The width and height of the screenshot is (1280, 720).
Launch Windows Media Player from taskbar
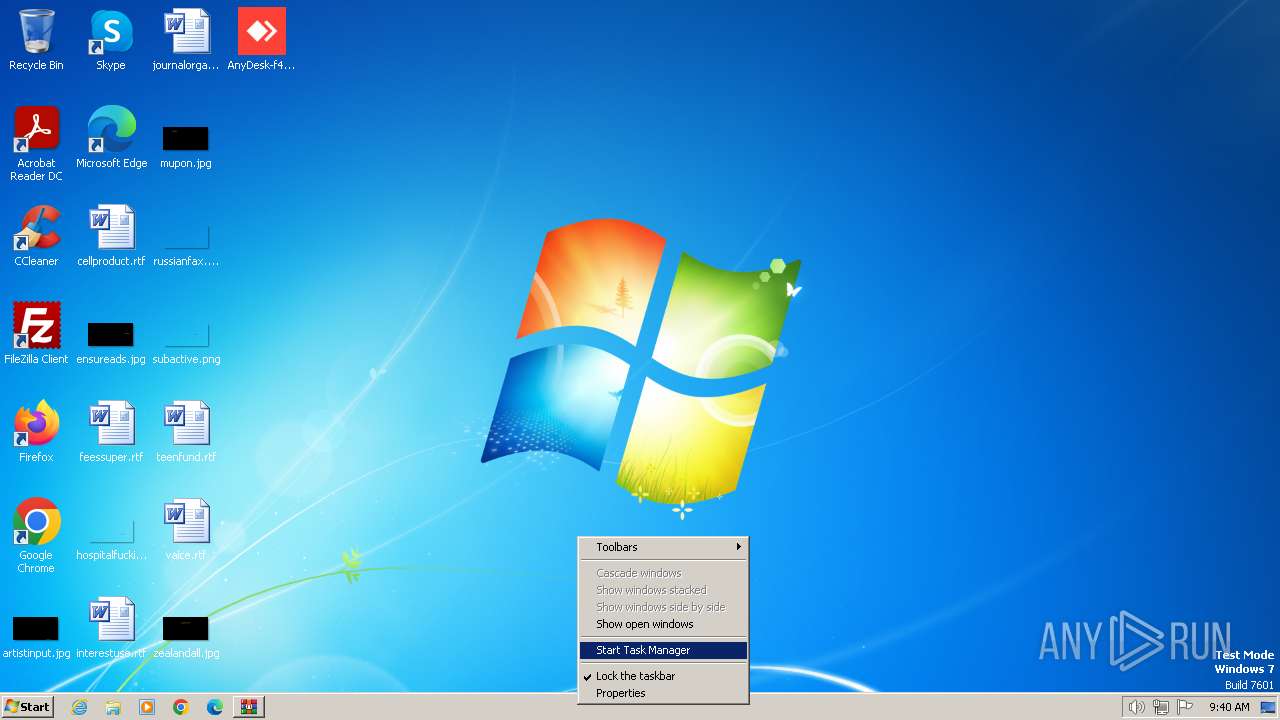[x=147, y=707]
